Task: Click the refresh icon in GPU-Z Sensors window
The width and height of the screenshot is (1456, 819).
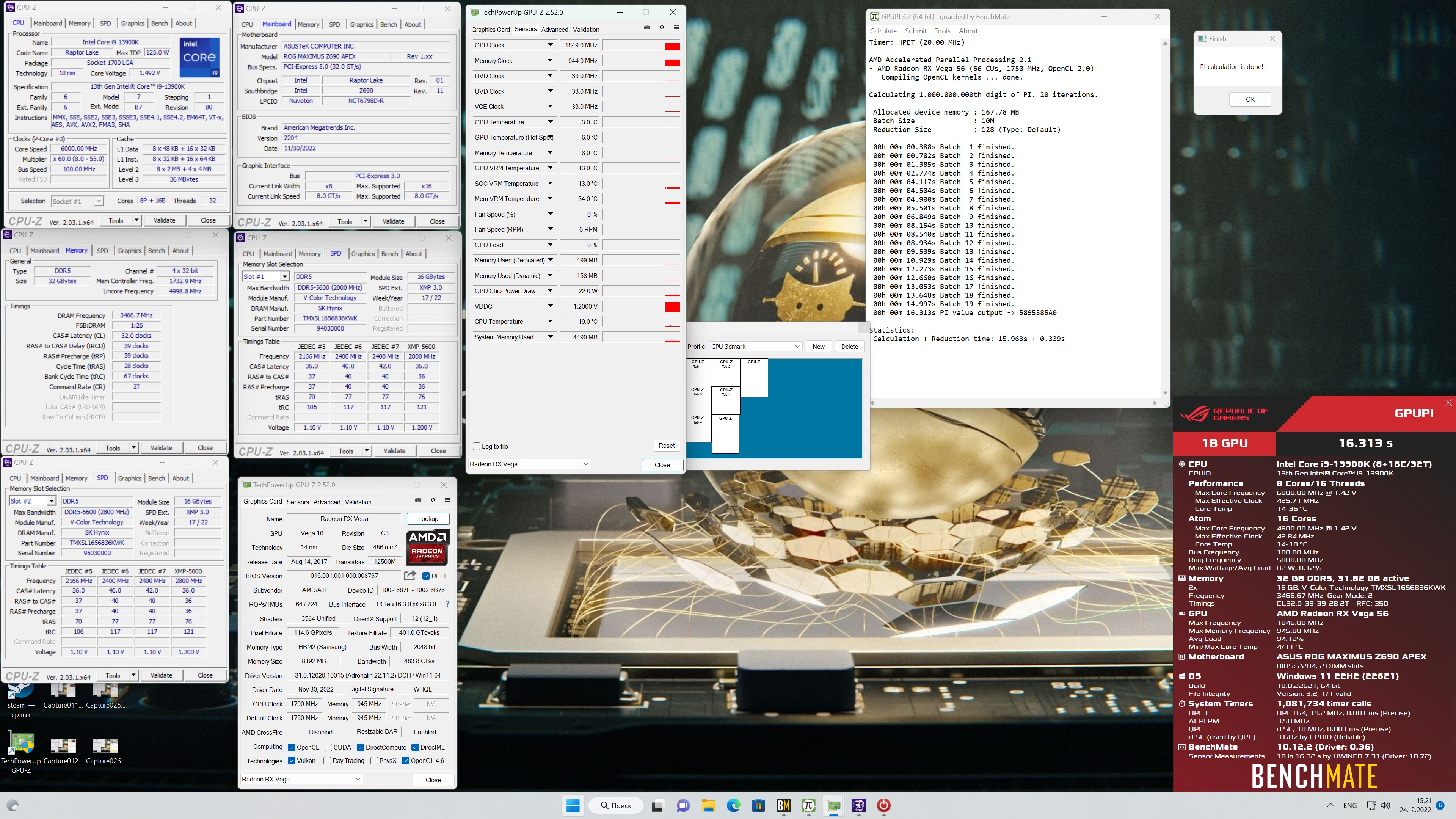Action: point(662,28)
